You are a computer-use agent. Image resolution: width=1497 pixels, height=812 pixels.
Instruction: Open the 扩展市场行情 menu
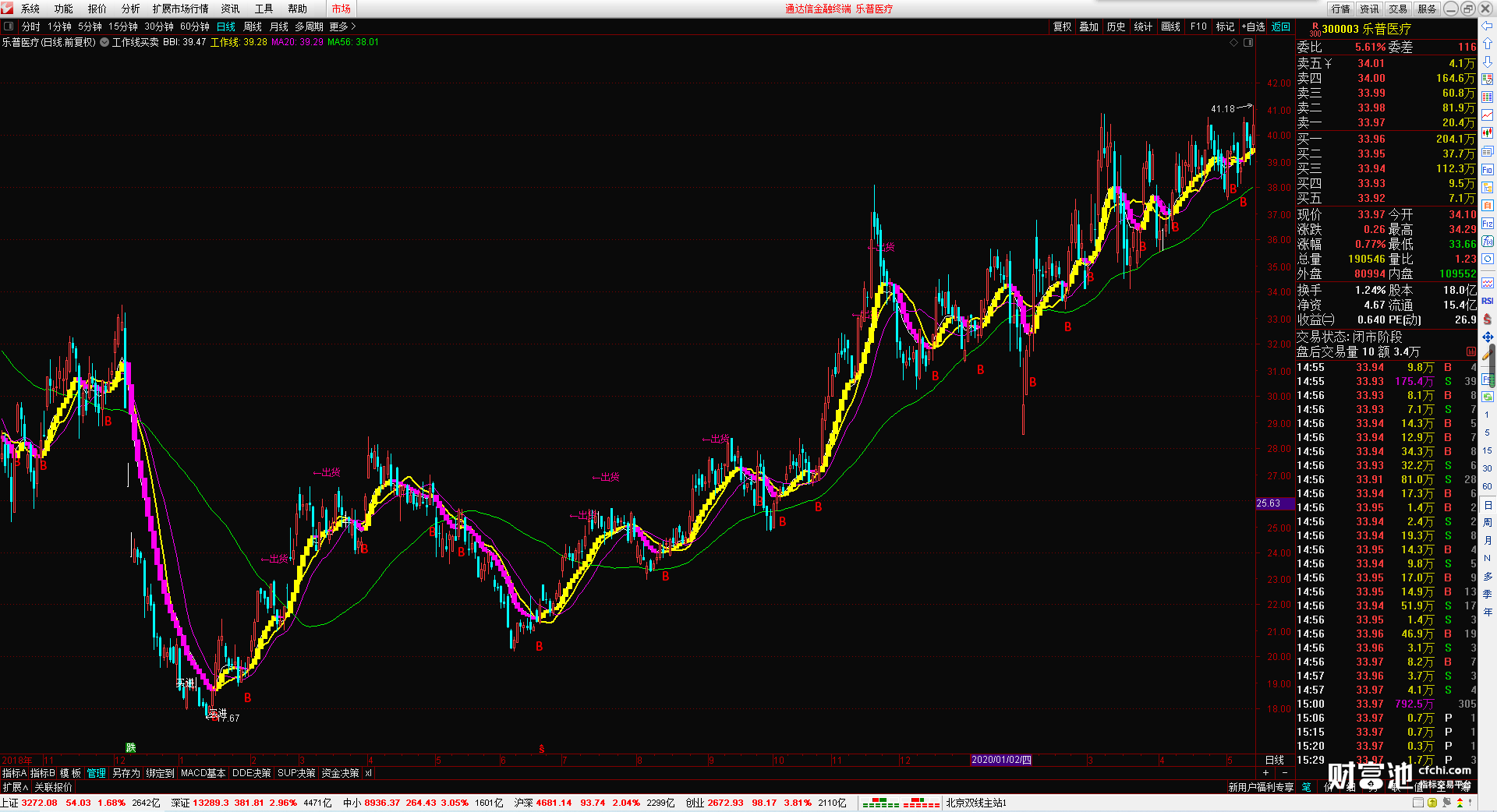181,9
